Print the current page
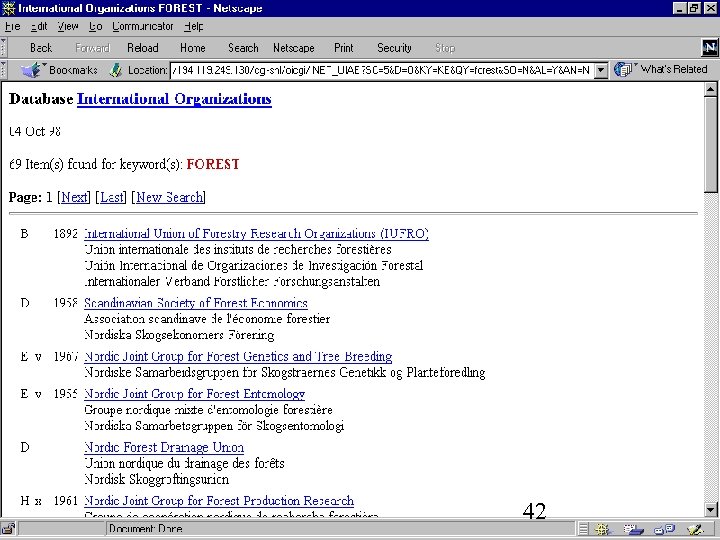 [343, 48]
